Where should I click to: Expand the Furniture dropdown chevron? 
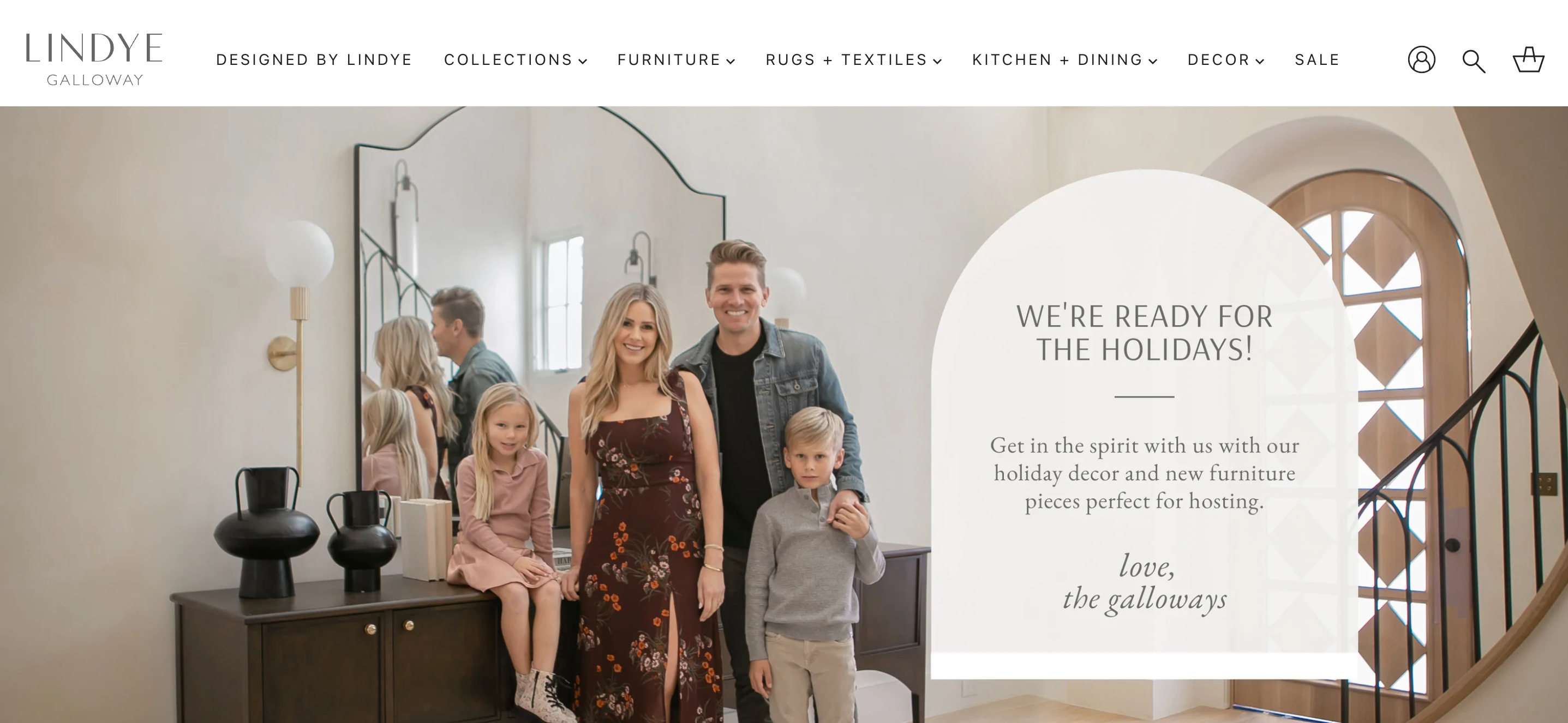(x=731, y=62)
